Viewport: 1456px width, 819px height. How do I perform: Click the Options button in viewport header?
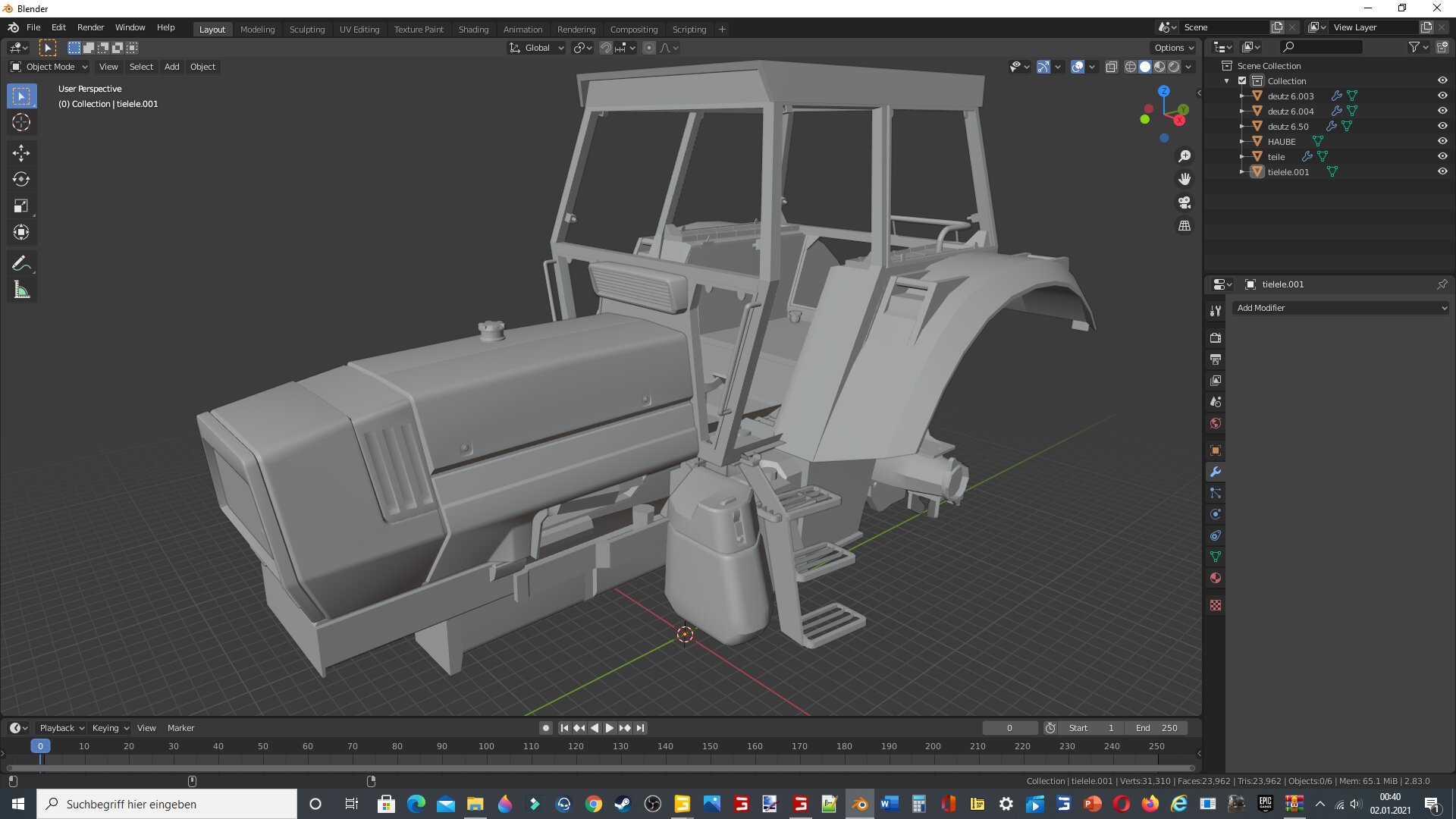pyautogui.click(x=1173, y=48)
